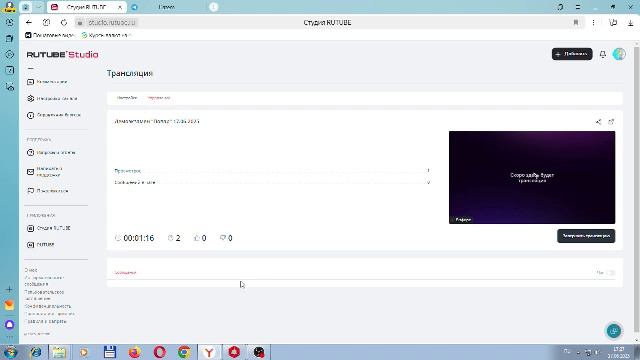Click the first bookmark in bookmarks bar
The width and height of the screenshot is (640, 360).
click(49, 35)
